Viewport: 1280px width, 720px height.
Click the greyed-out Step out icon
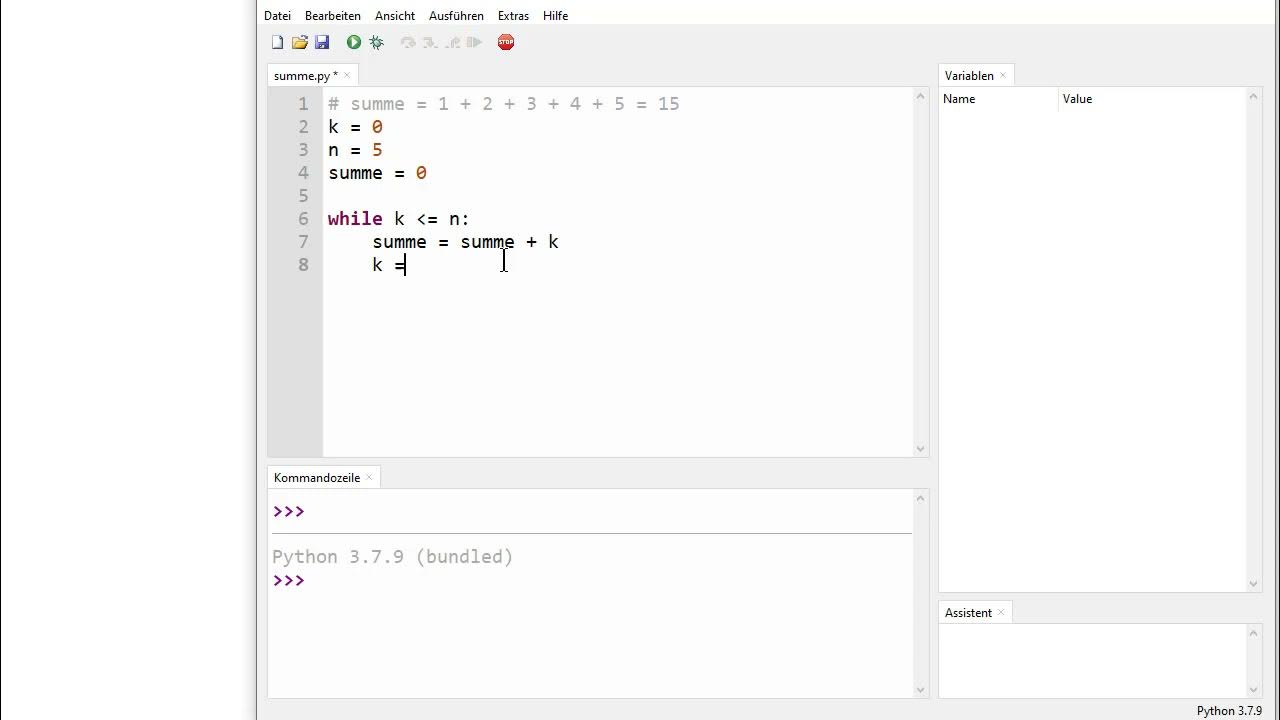452,42
